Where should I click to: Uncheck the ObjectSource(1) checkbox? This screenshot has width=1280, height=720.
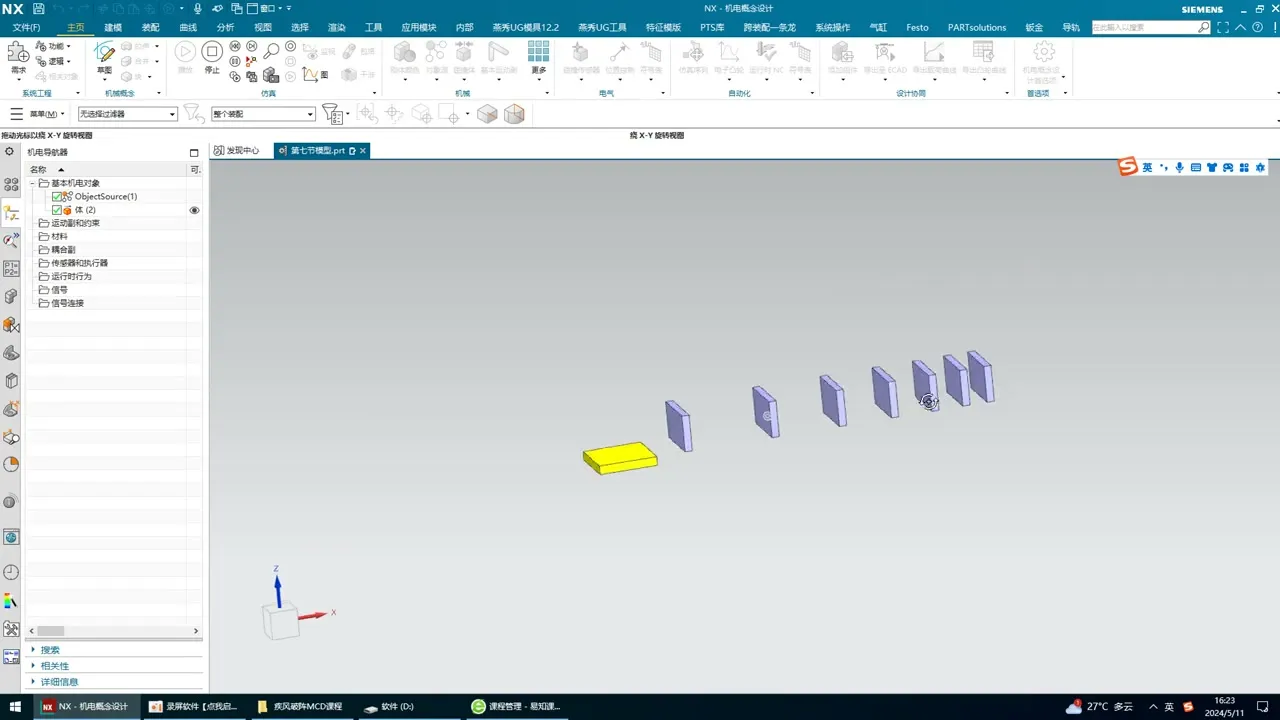point(57,197)
